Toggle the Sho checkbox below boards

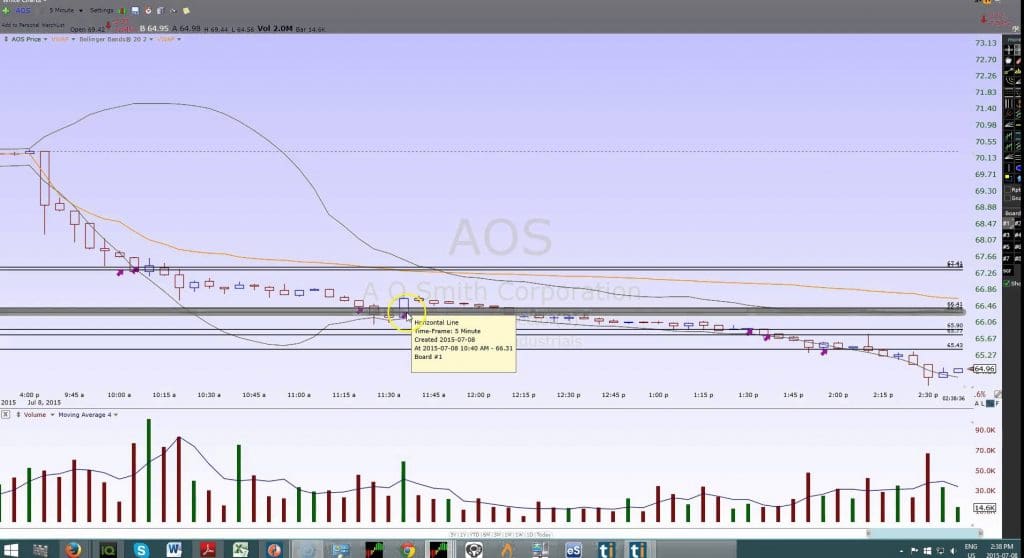1007,283
